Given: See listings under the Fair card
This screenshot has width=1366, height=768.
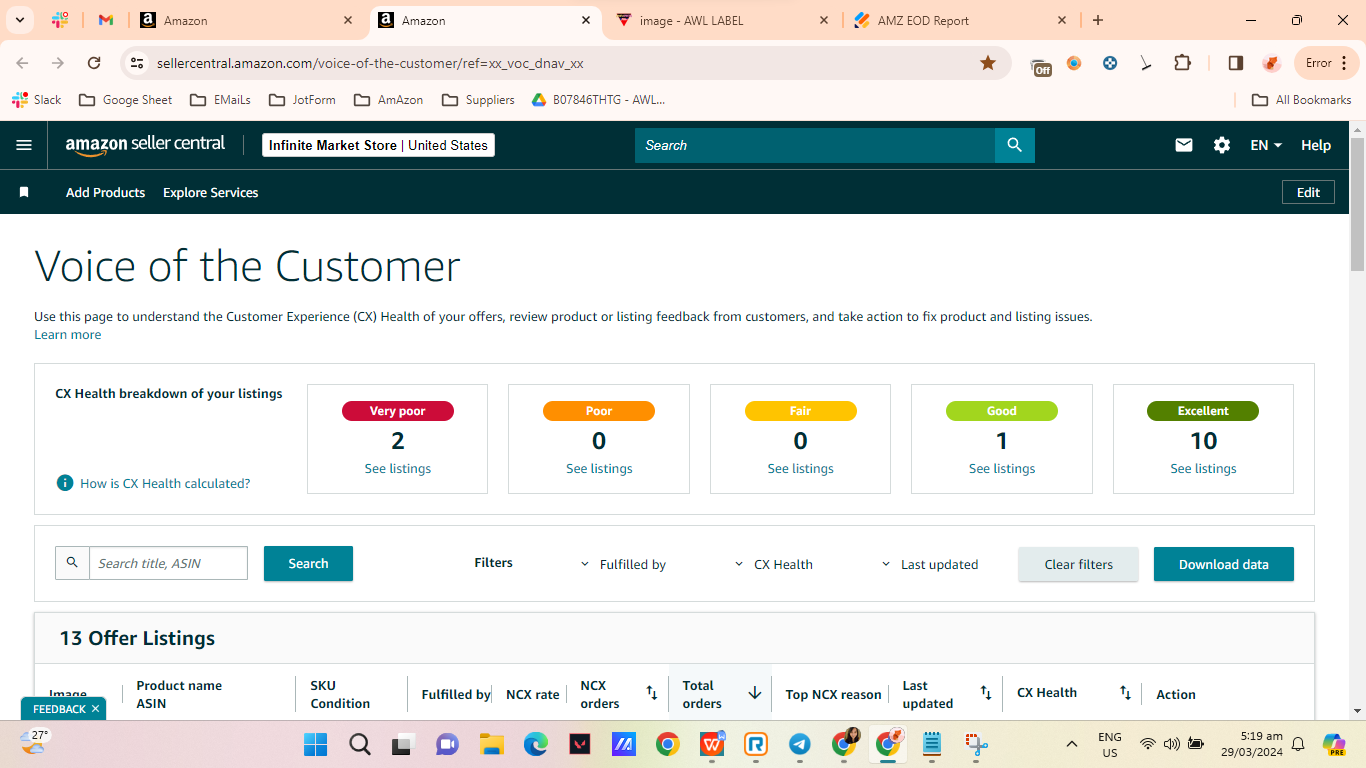Looking at the screenshot, I should (x=800, y=468).
